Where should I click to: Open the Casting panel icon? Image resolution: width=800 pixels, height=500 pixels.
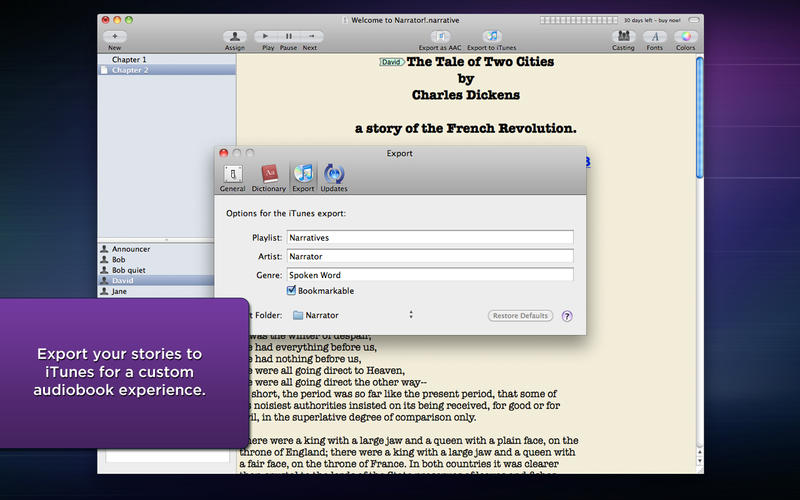pos(623,36)
